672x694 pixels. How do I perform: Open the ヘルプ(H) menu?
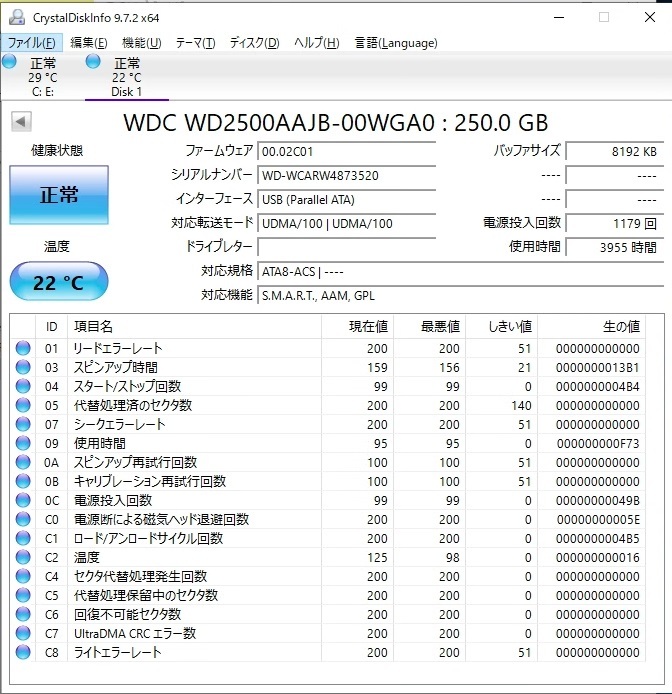(317, 43)
